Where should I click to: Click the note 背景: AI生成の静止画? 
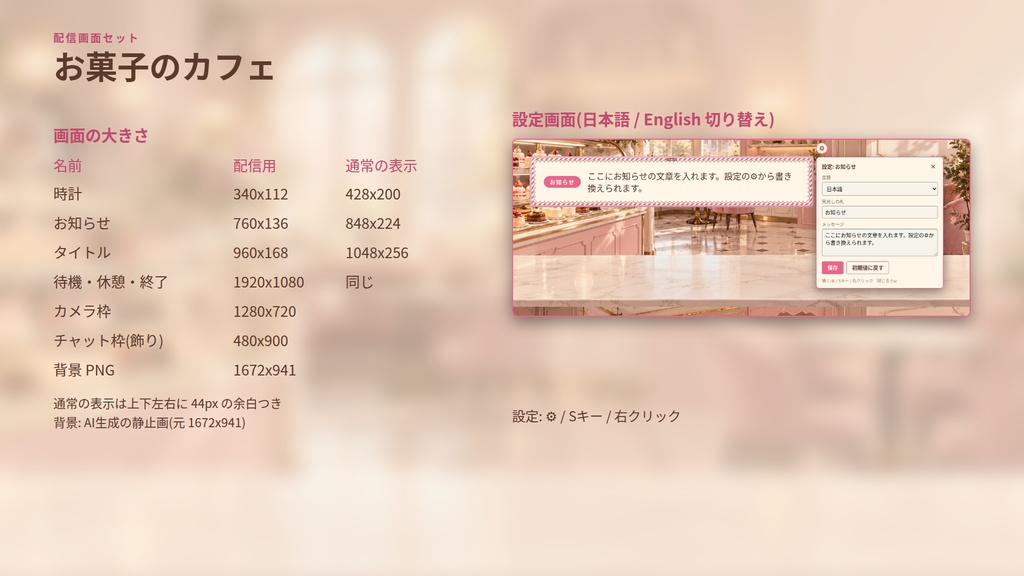pyautogui.click(x=150, y=423)
